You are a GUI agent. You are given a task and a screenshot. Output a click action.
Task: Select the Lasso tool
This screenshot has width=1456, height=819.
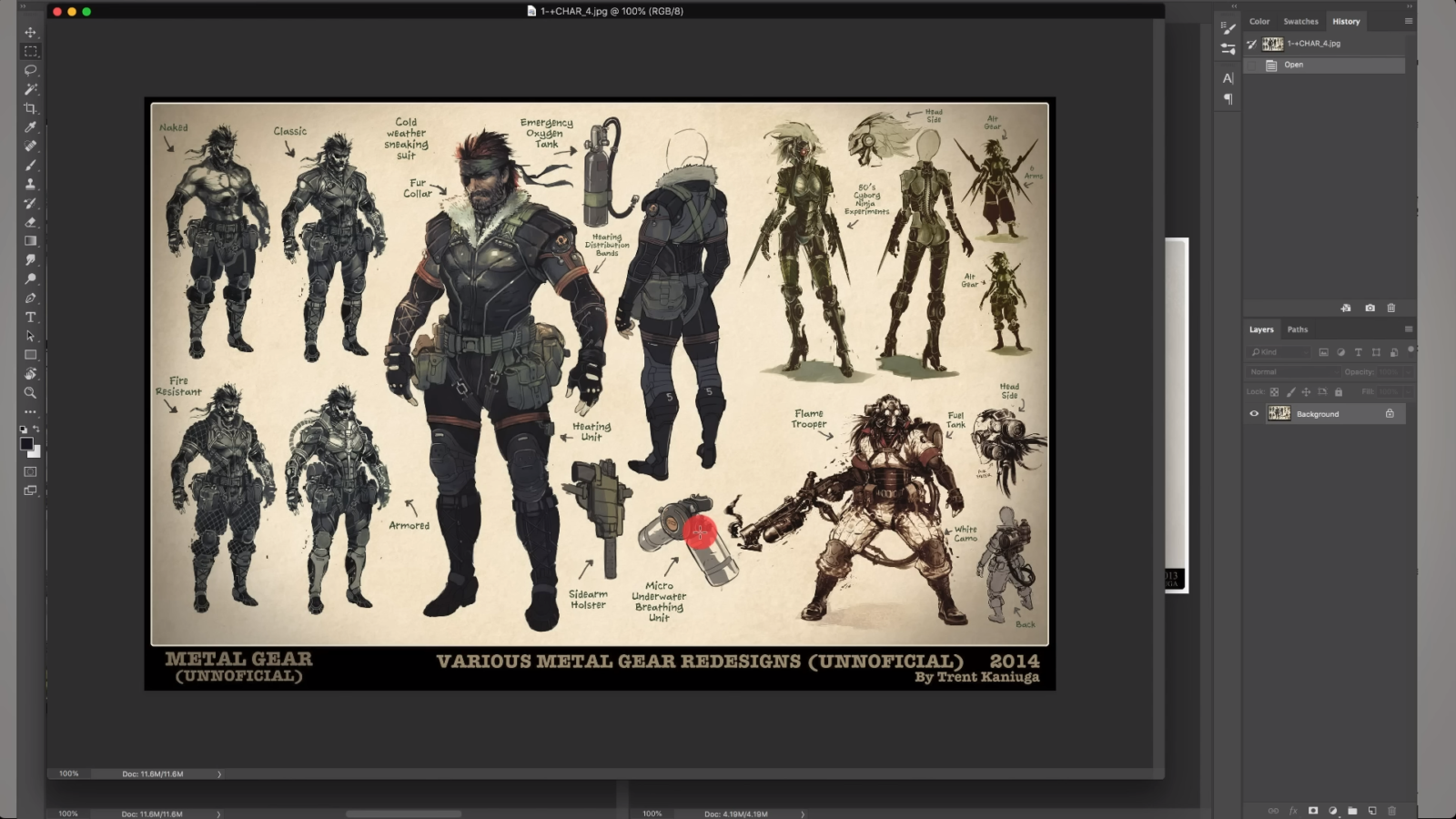[30, 70]
